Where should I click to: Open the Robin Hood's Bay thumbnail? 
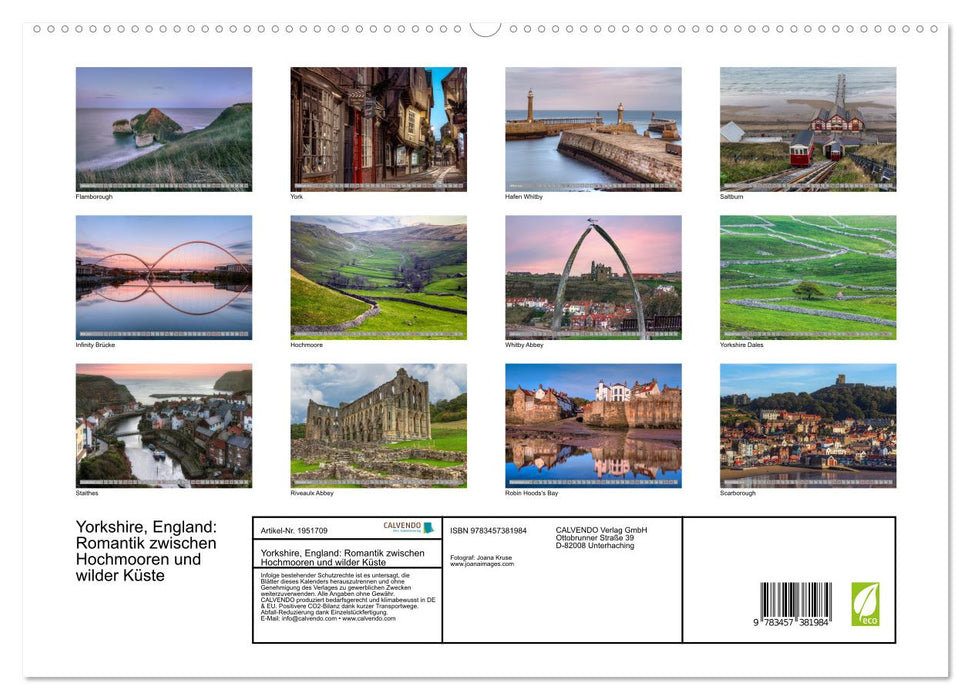point(592,426)
